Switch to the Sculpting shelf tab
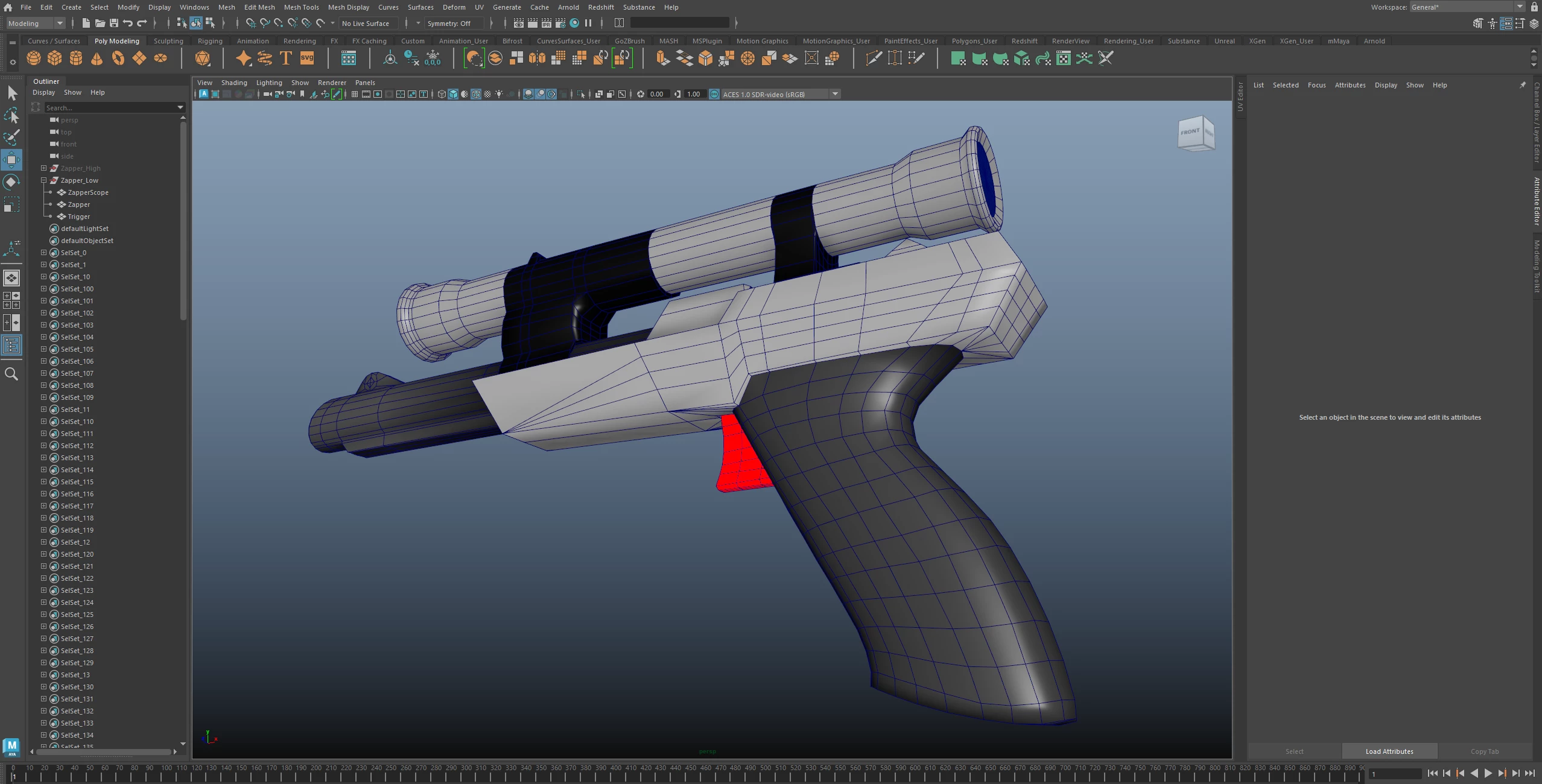This screenshot has height=784, width=1542. click(x=168, y=41)
